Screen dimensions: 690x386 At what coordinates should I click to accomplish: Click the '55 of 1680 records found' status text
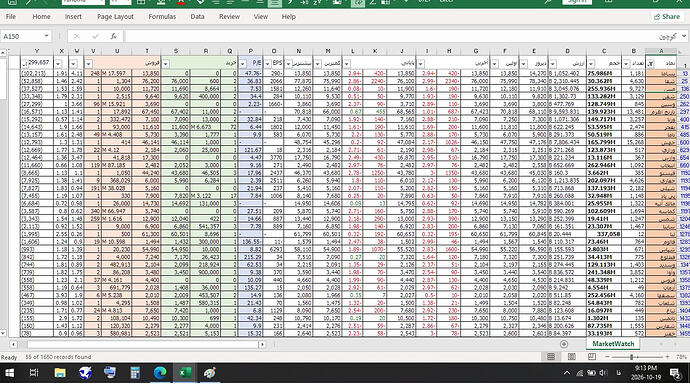click(x=59, y=357)
